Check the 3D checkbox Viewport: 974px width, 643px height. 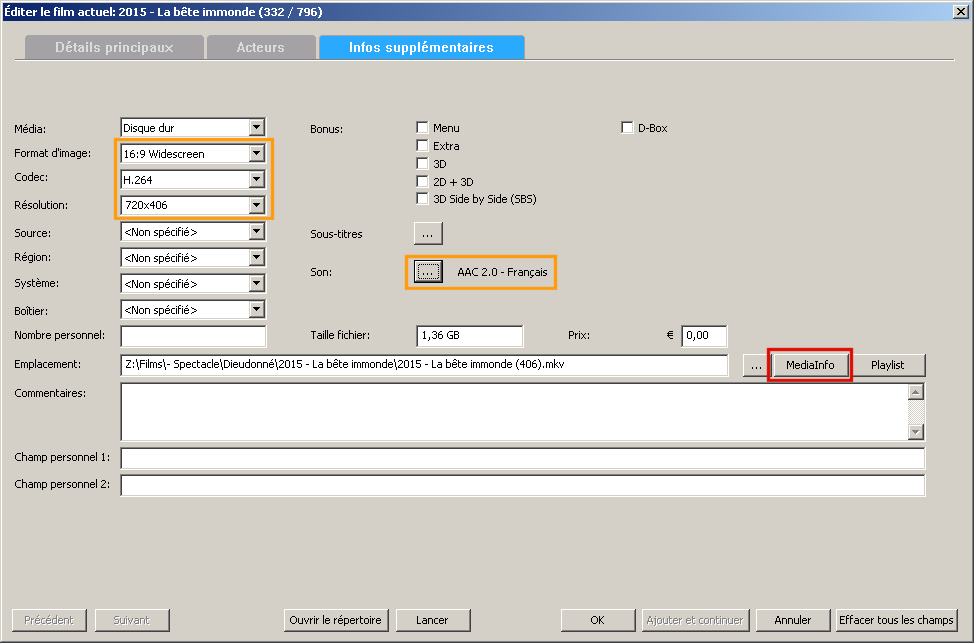click(x=422, y=163)
